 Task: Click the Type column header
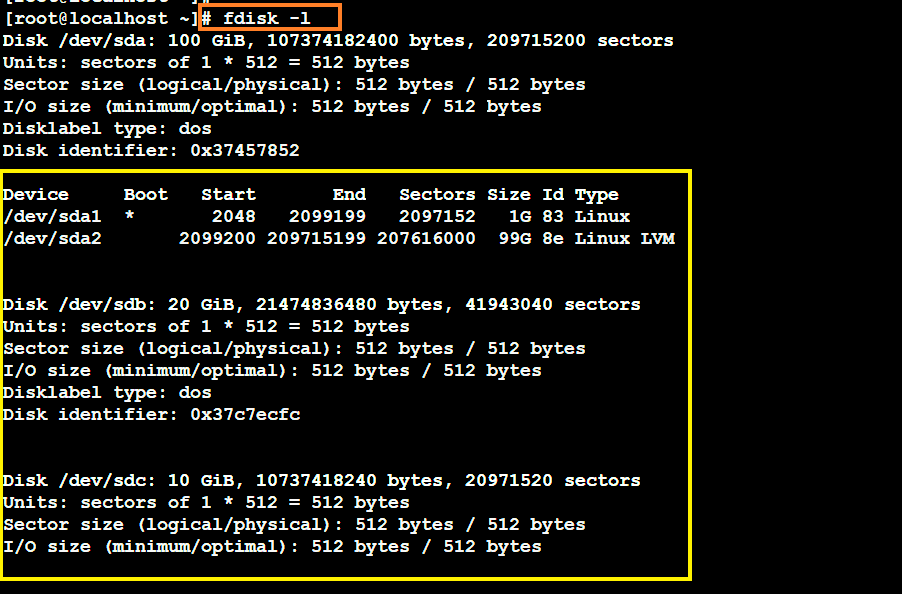click(596, 195)
